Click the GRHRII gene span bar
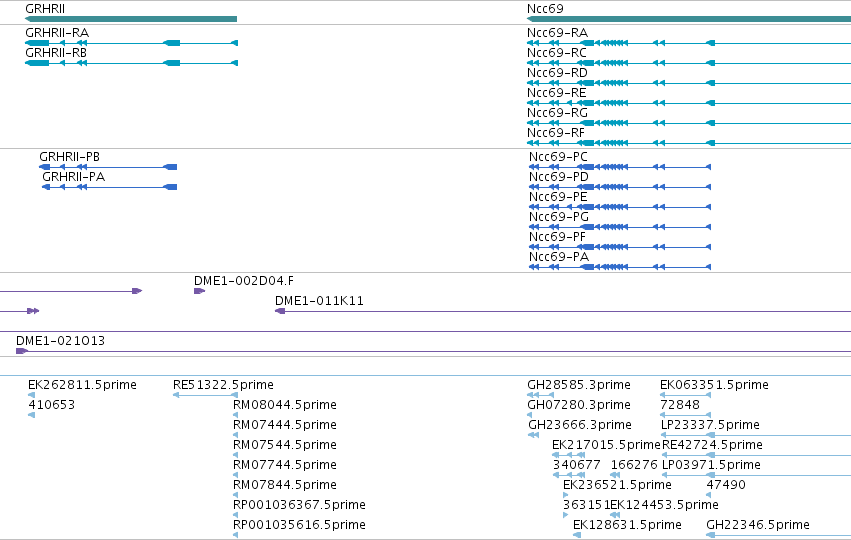This screenshot has height=540, width=851. pos(131,19)
